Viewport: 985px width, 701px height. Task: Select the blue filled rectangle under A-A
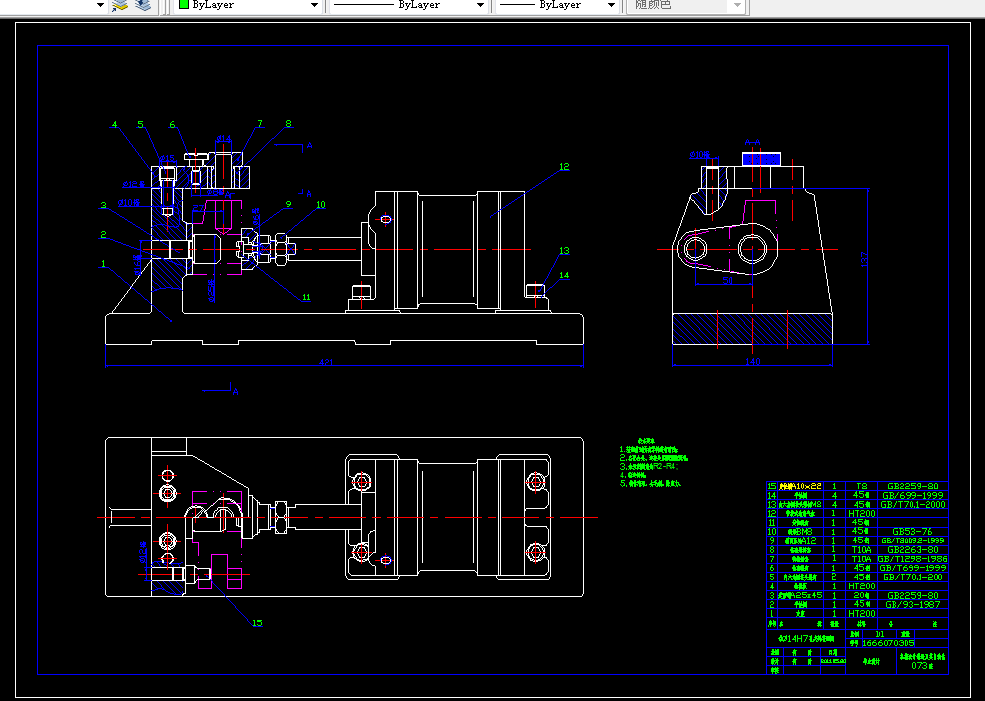761,158
